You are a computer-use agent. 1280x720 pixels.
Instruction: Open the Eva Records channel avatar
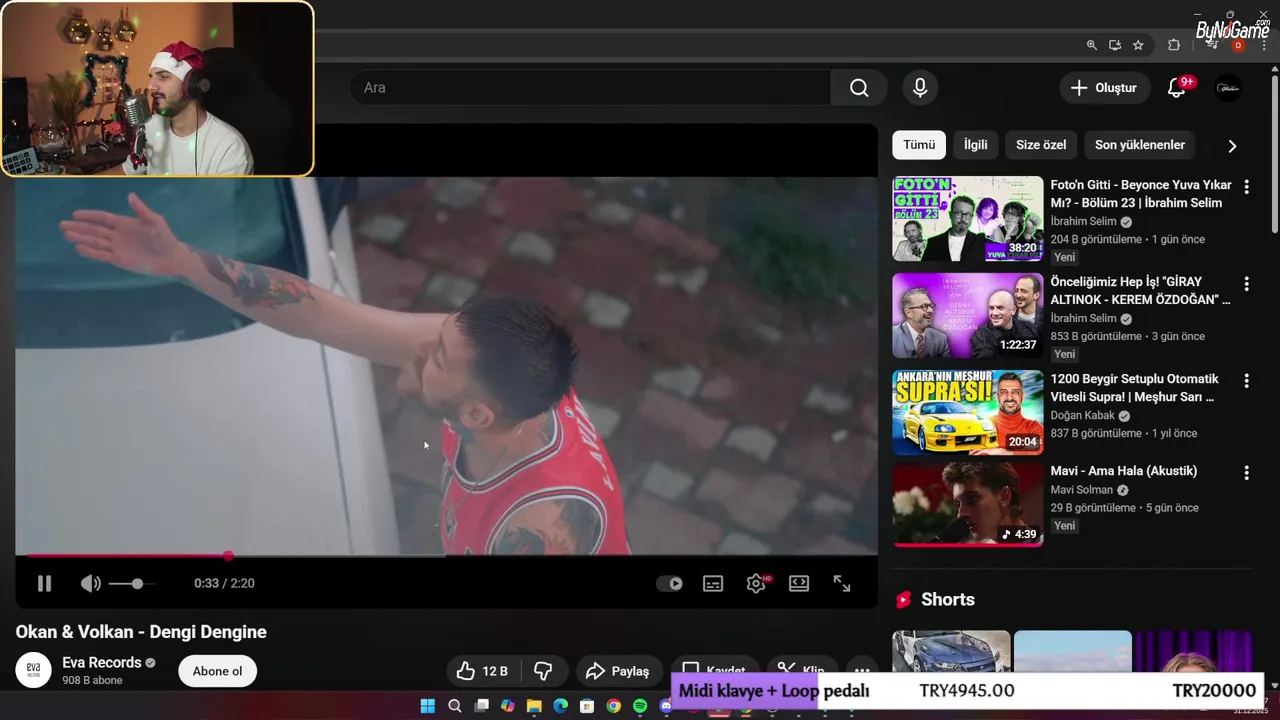(x=33, y=670)
